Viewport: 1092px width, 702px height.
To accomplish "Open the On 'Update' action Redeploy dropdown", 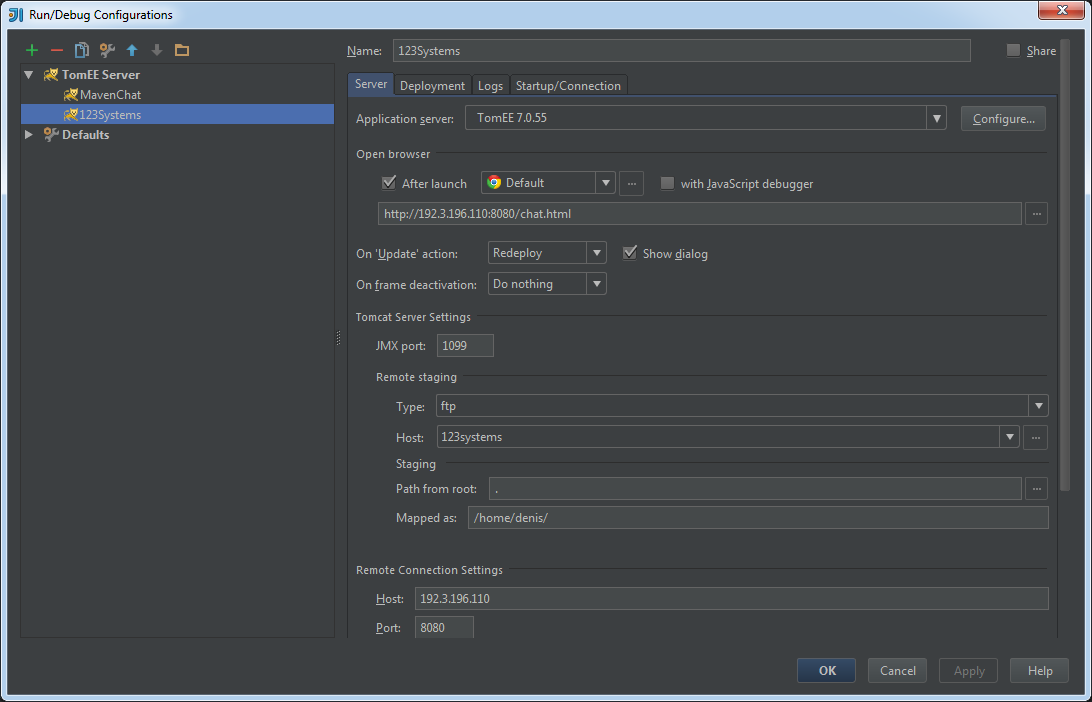I will coord(597,253).
